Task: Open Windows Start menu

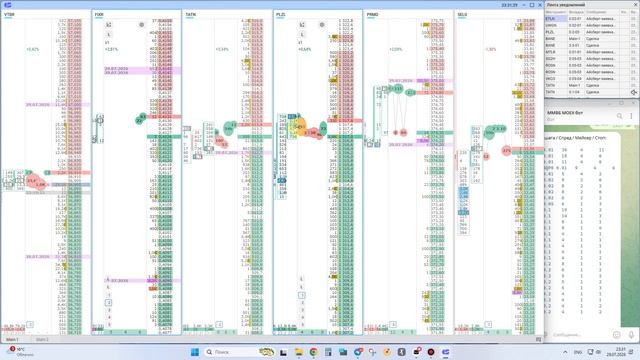Action: pyautogui.click(x=195, y=352)
